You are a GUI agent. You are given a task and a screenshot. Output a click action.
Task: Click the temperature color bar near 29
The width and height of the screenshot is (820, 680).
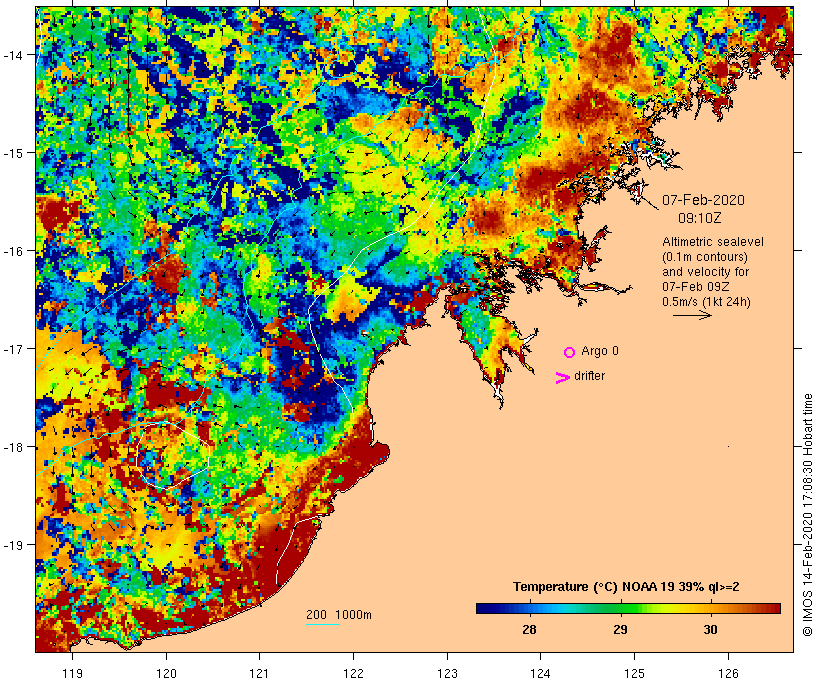[x=620, y=608]
